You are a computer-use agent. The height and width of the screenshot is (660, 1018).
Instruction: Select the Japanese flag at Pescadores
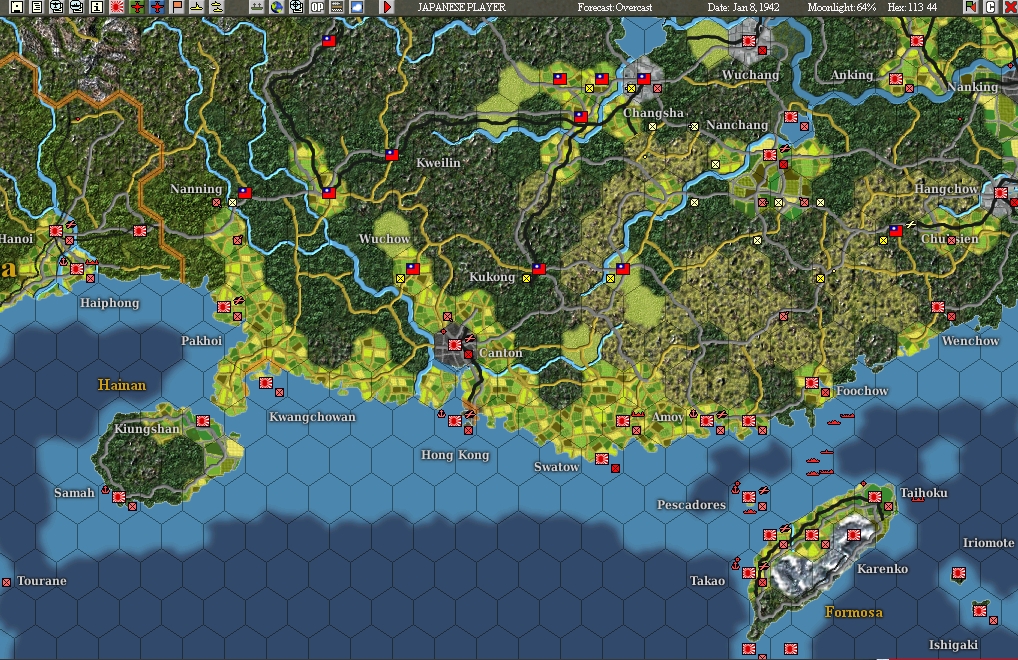749,497
